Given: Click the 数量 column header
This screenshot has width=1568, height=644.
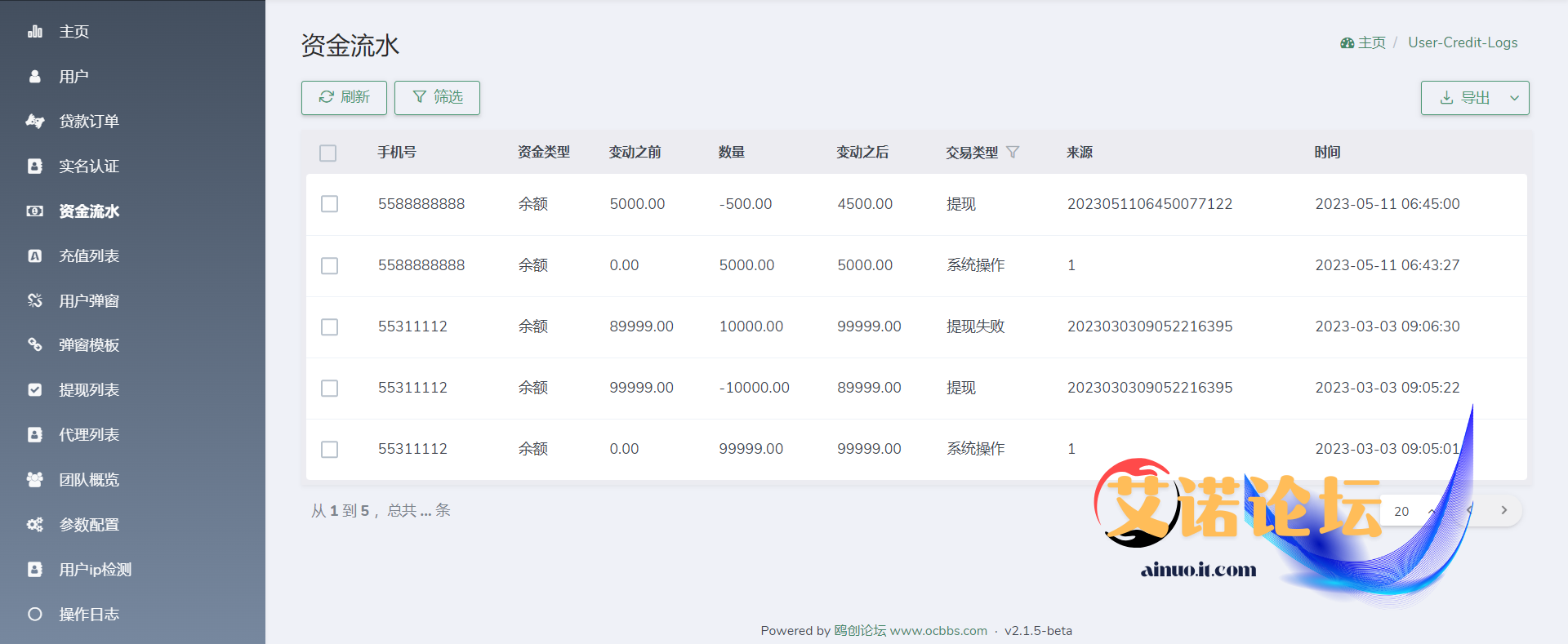Looking at the screenshot, I should pyautogui.click(x=731, y=153).
